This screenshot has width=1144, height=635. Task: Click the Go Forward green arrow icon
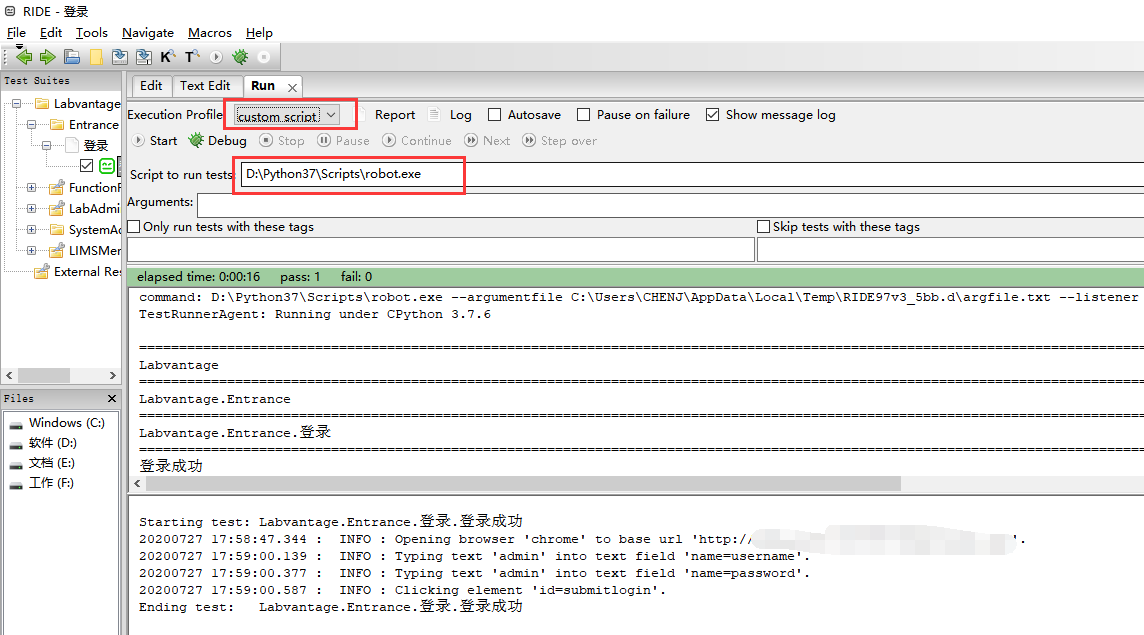47,56
